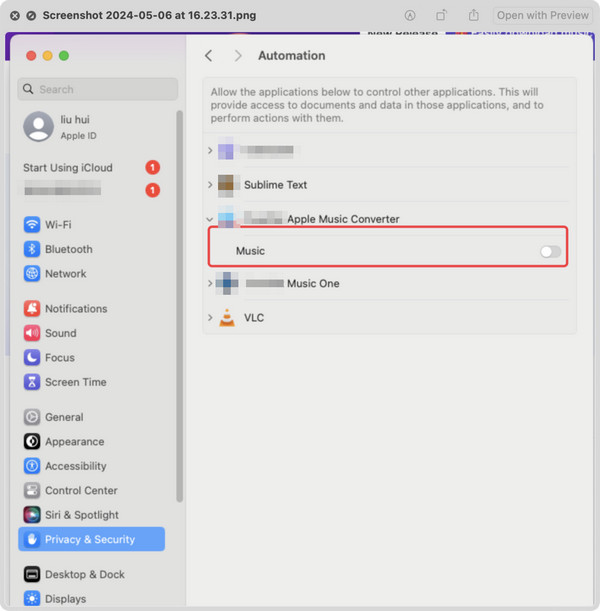This screenshot has height=611, width=600.
Task: Click the Screen Time label
Action: (x=76, y=382)
